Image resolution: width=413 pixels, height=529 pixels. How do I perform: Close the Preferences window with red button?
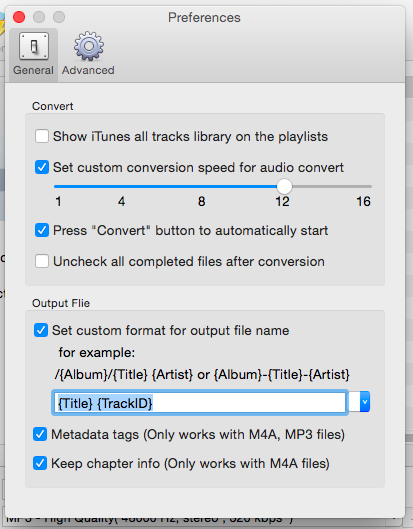point(19,17)
